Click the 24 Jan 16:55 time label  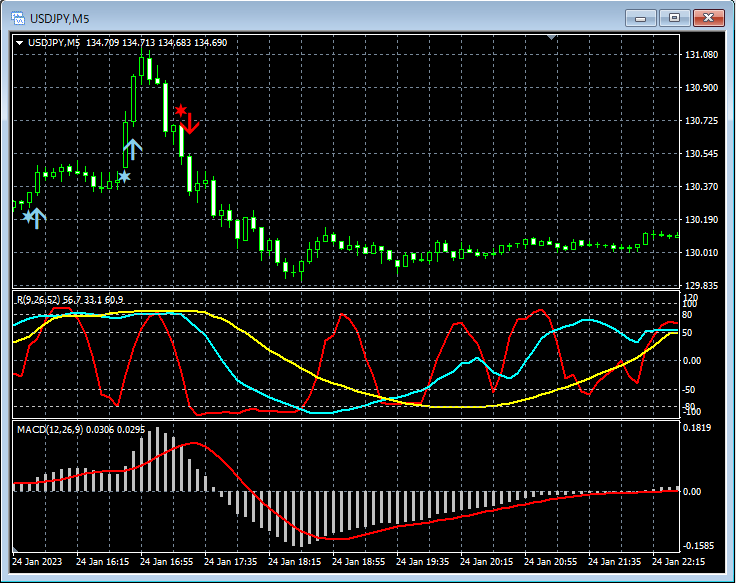pos(166,562)
